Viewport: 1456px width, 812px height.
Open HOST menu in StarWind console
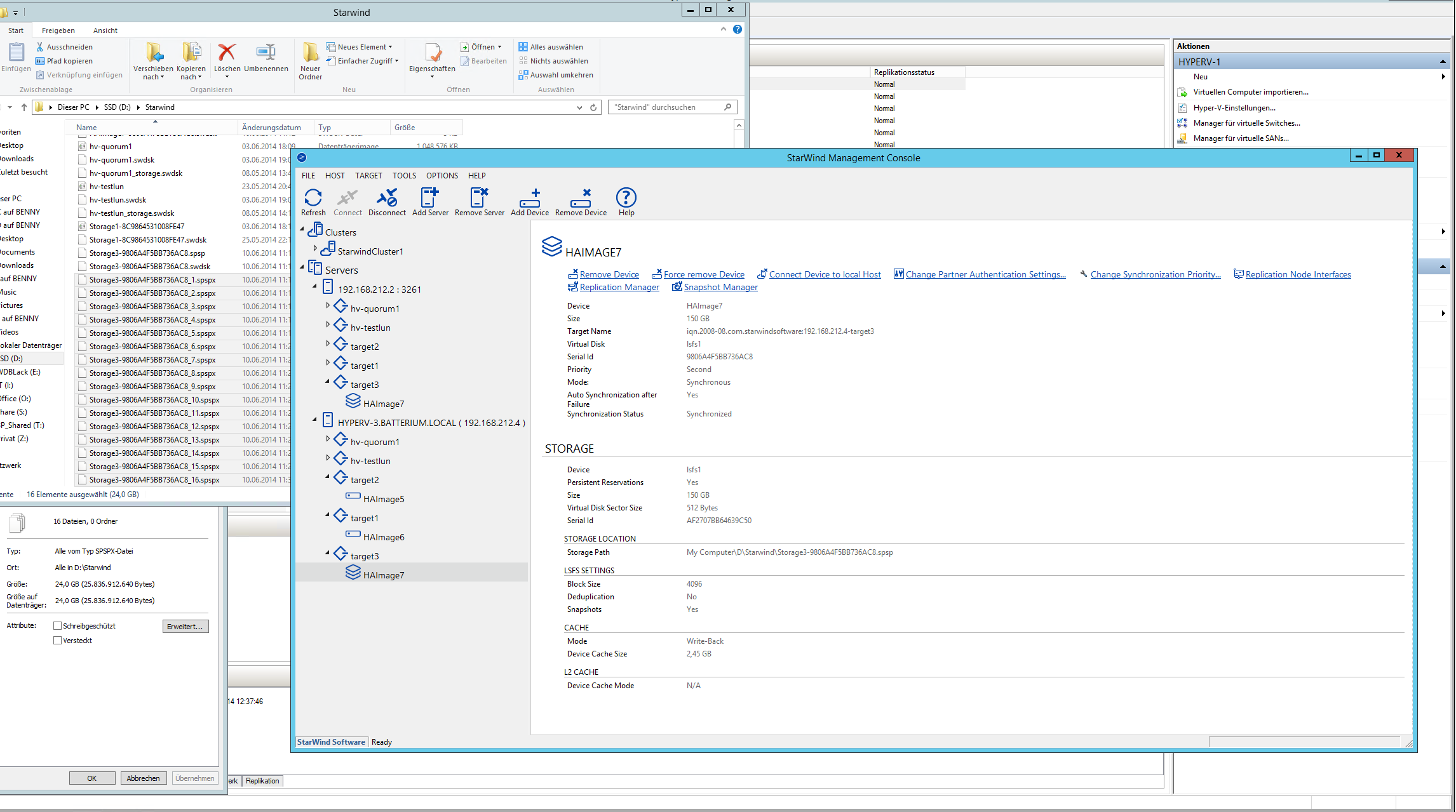click(x=335, y=176)
